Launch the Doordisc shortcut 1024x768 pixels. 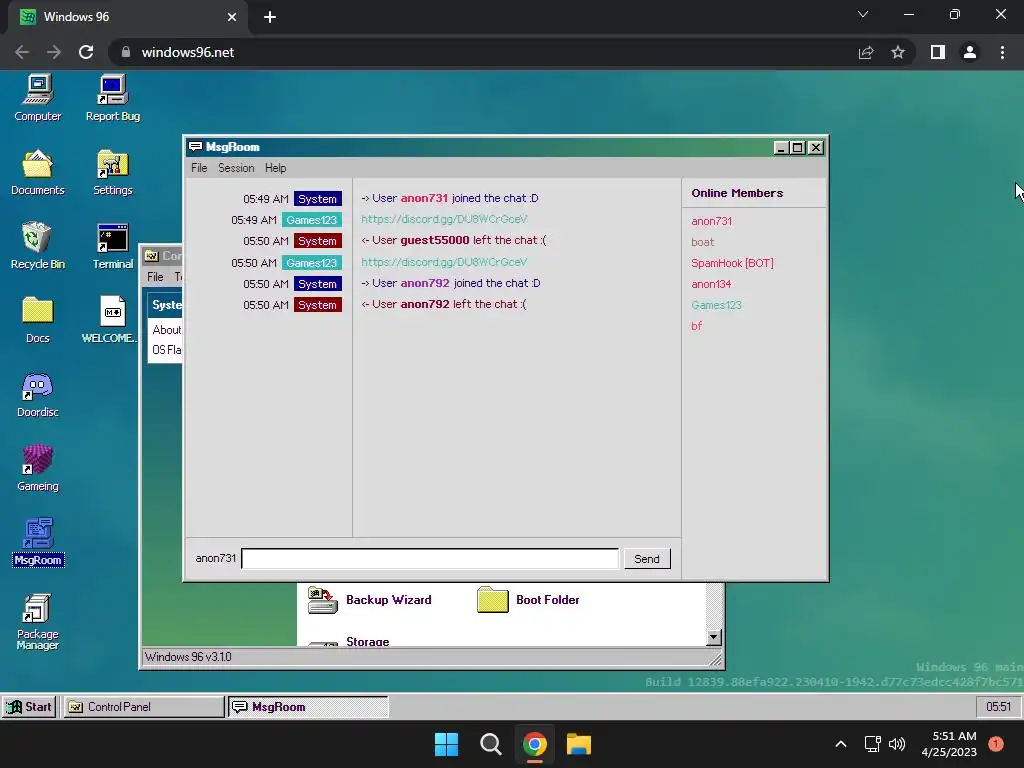38,394
